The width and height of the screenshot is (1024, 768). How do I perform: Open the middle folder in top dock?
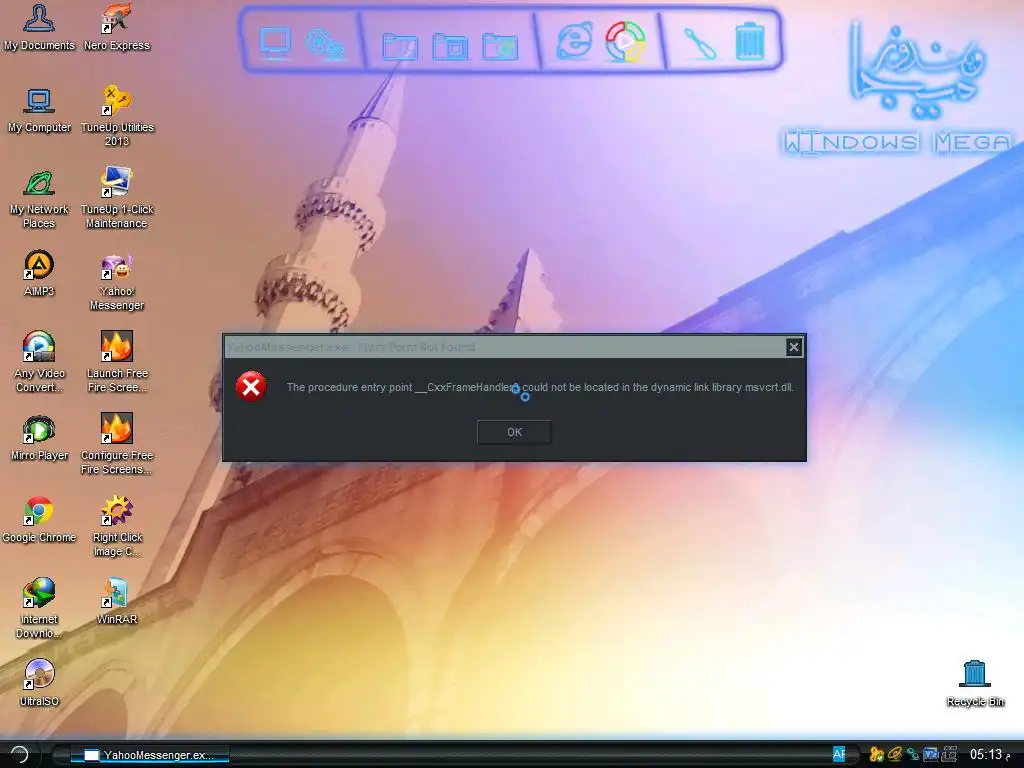pos(450,46)
